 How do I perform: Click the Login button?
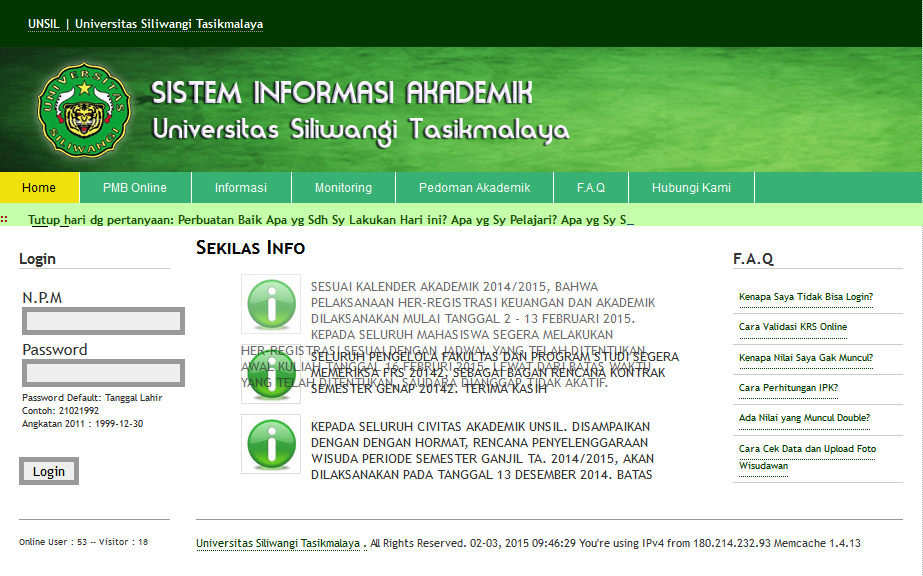coord(49,471)
